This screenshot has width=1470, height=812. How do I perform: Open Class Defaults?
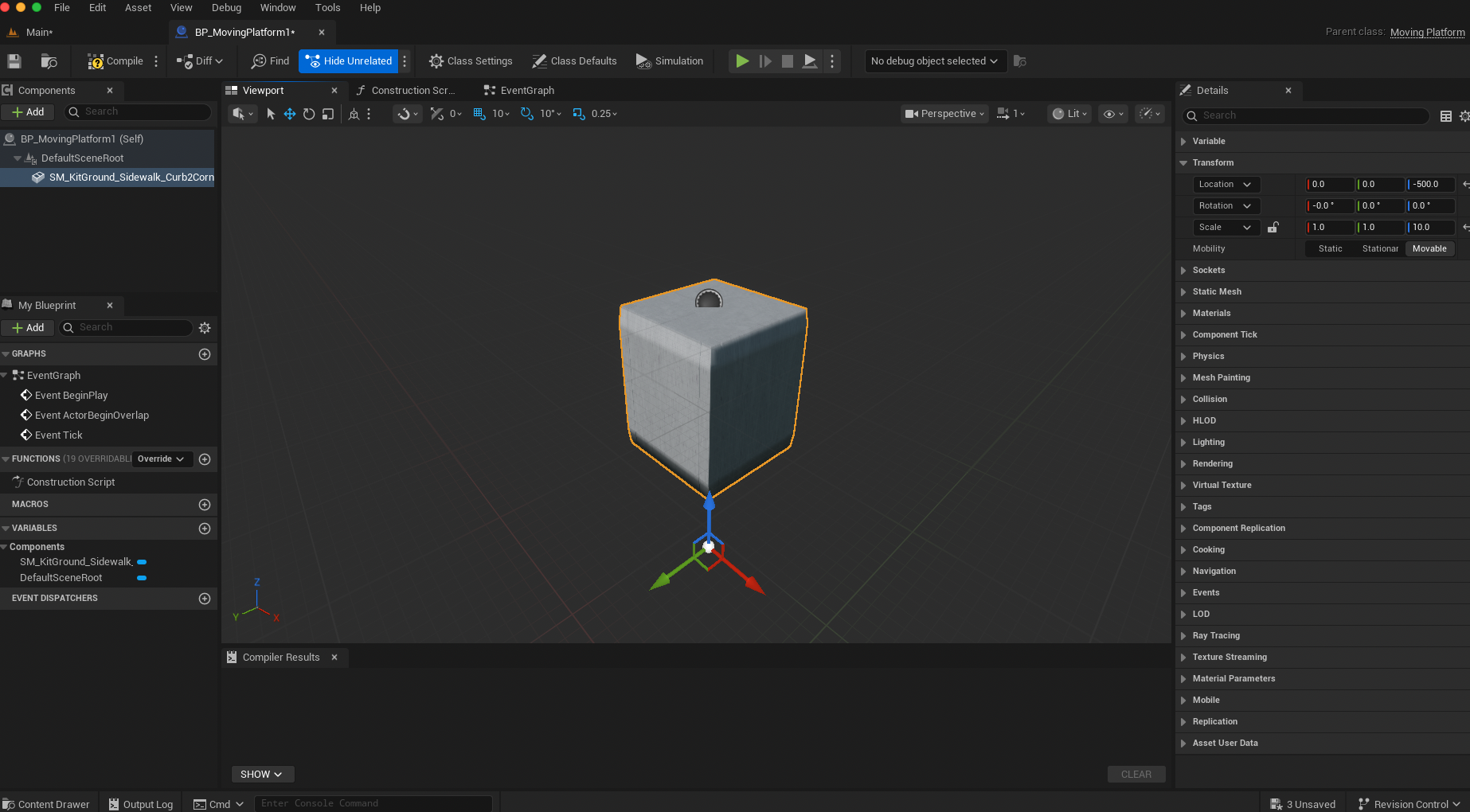point(574,61)
